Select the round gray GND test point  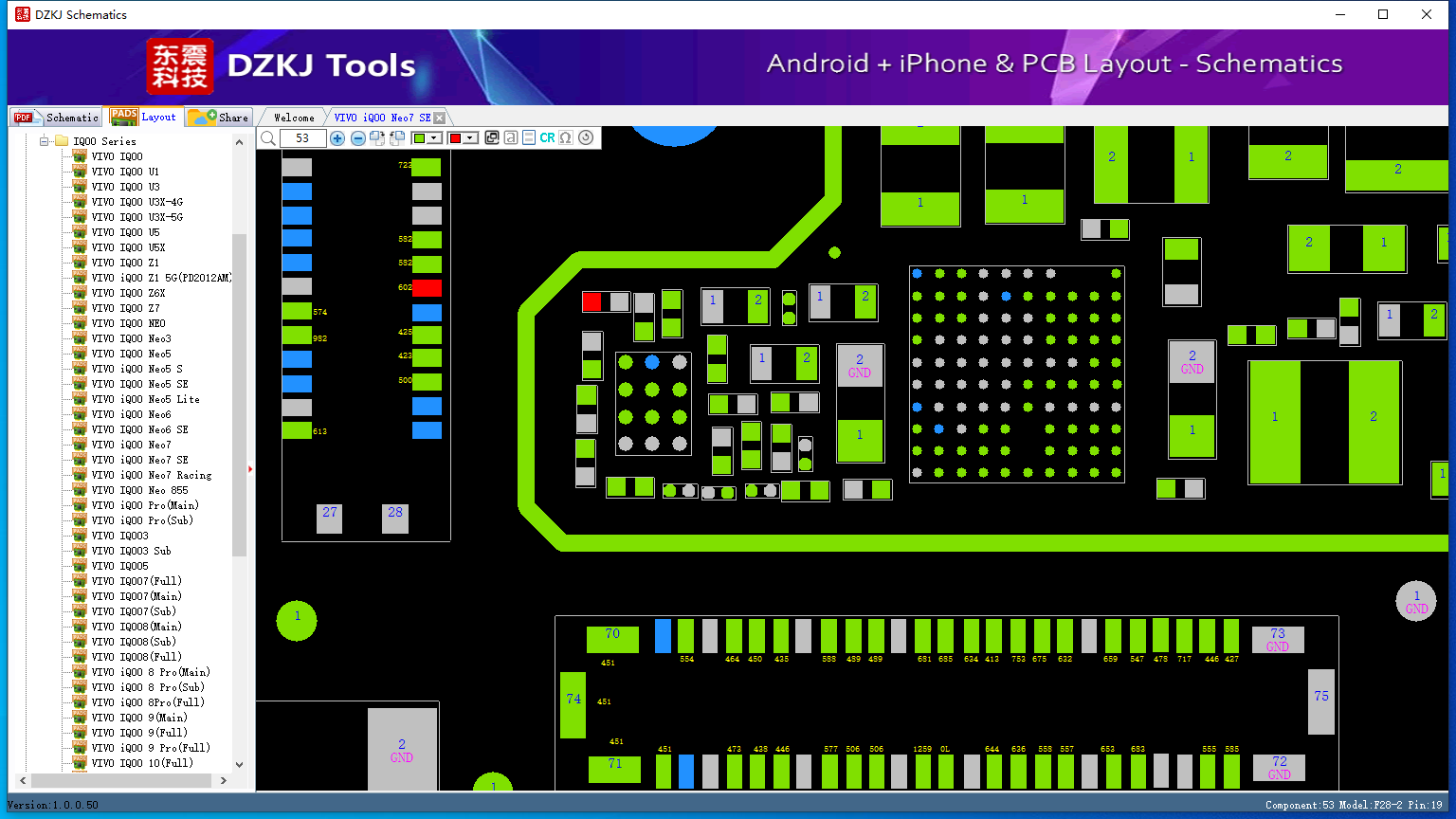click(x=1416, y=601)
